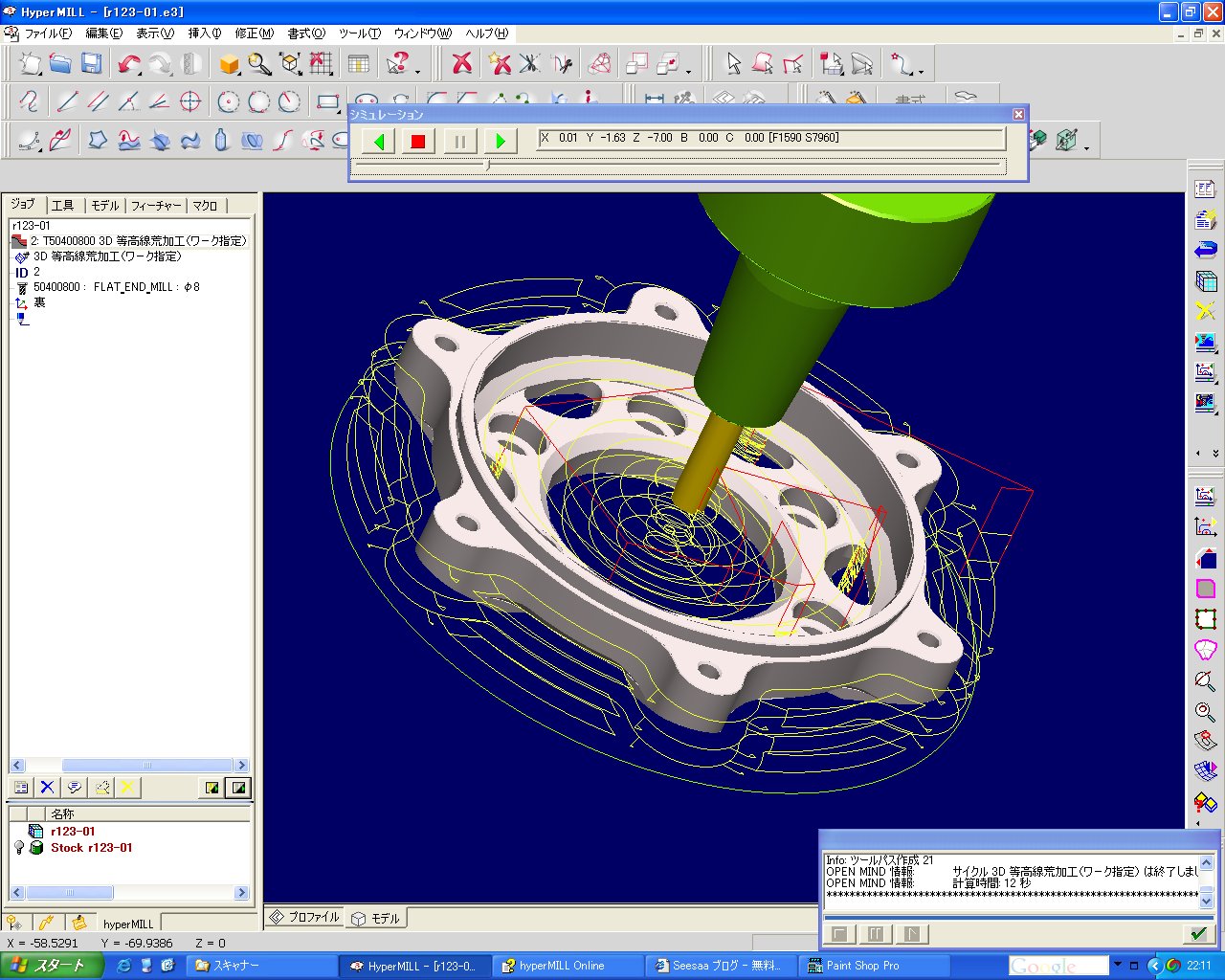
Task: Expand the Google search box dropdown in taskbar
Action: 1116,966
